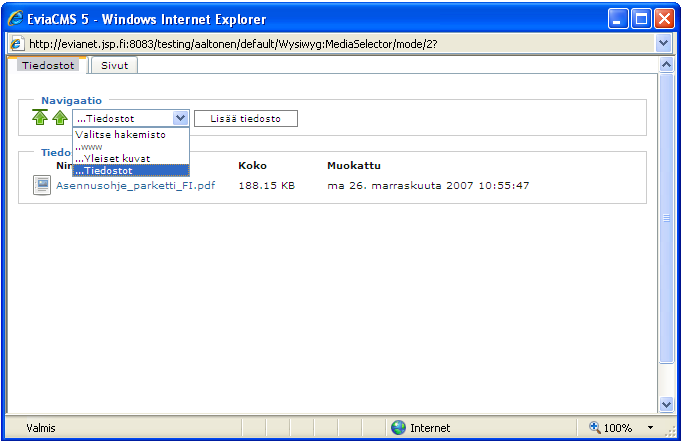Click the 'Muokattu' column header

(x=354, y=166)
